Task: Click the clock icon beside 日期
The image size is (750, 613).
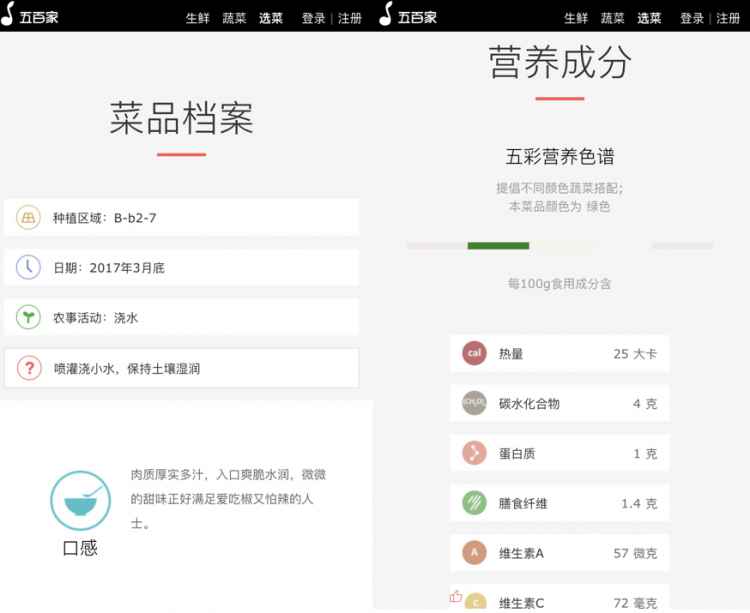Action: coord(28,267)
